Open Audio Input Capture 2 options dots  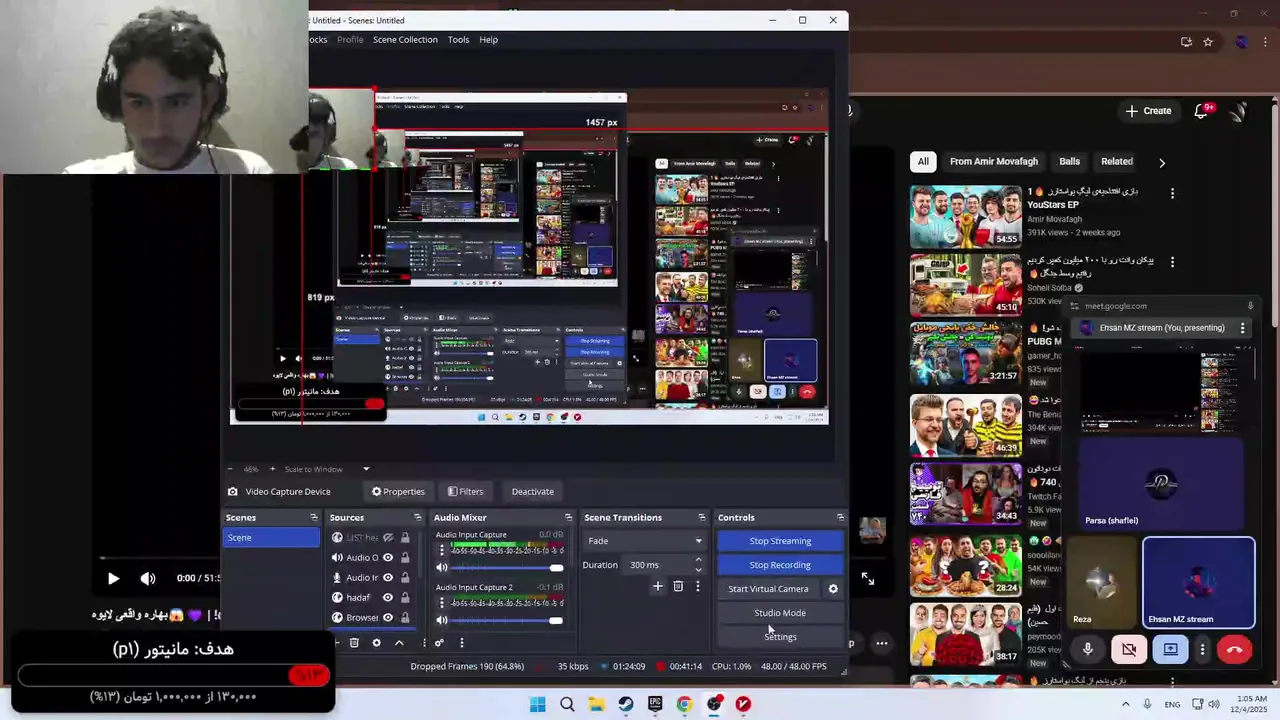coord(441,602)
